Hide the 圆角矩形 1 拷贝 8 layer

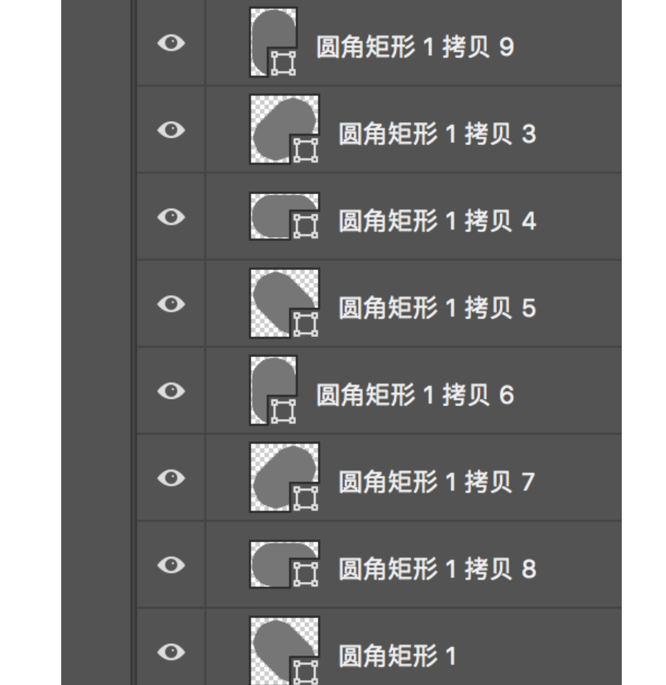[172, 565]
